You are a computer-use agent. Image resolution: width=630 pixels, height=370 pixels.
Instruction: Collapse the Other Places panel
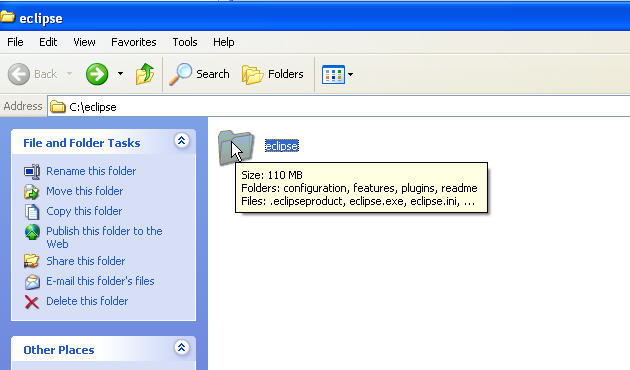pyautogui.click(x=182, y=348)
